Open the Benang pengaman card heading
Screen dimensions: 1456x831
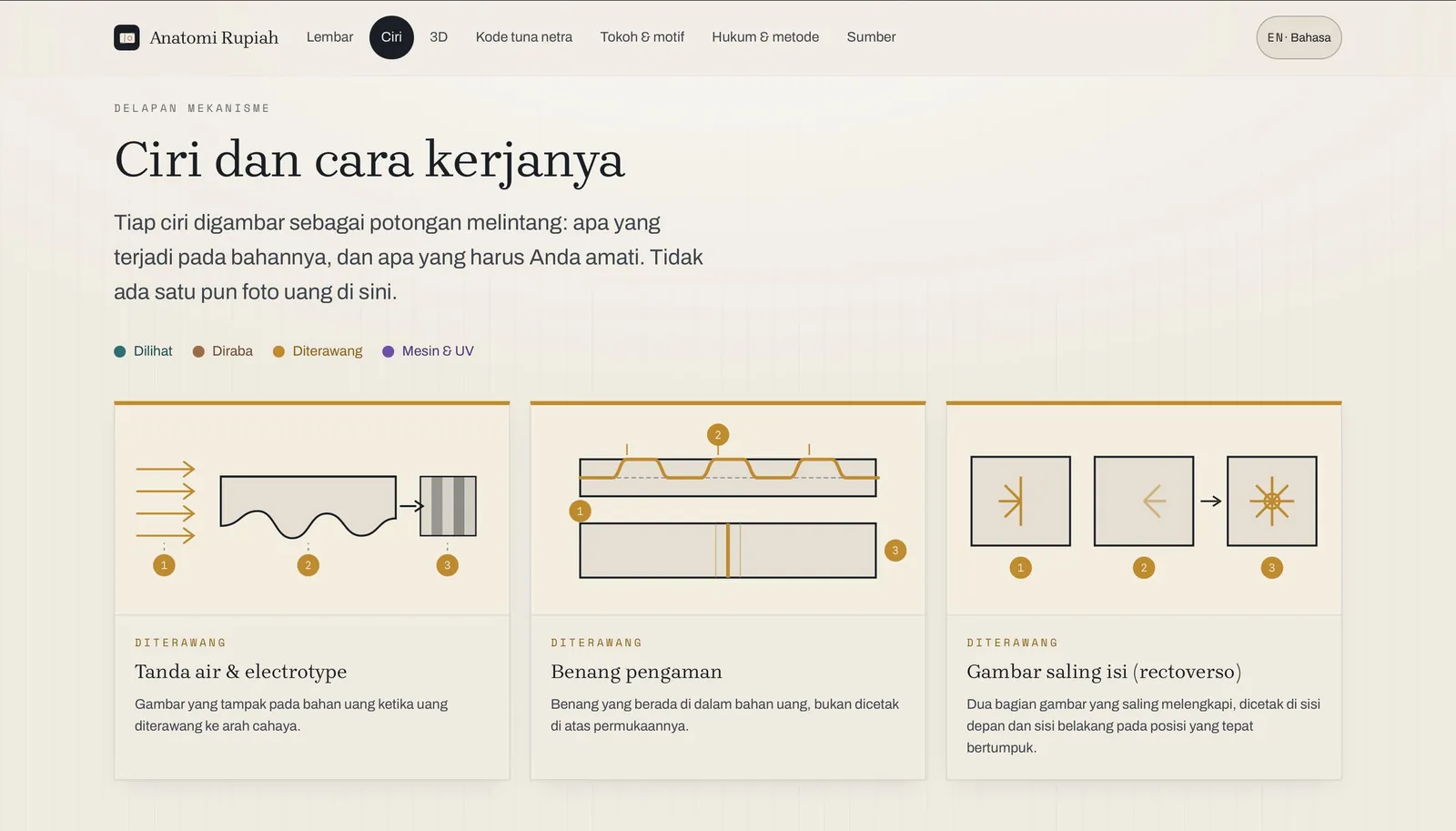(x=636, y=672)
